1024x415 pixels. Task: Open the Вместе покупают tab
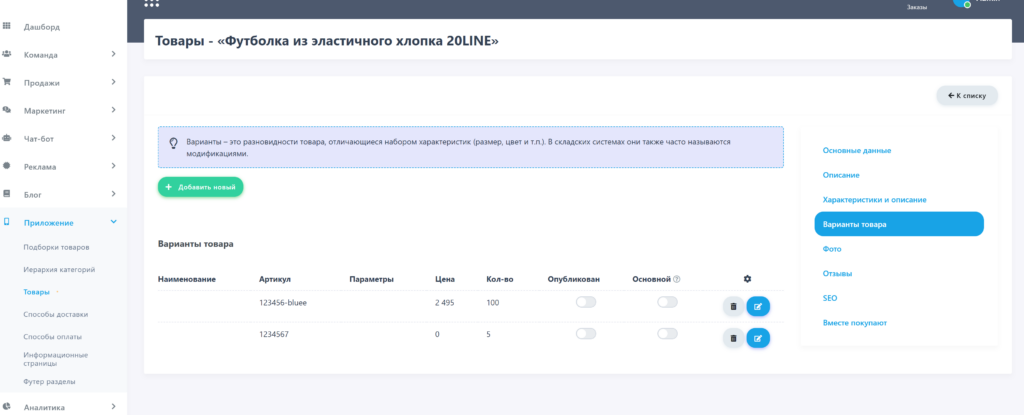pyautogui.click(x=855, y=323)
